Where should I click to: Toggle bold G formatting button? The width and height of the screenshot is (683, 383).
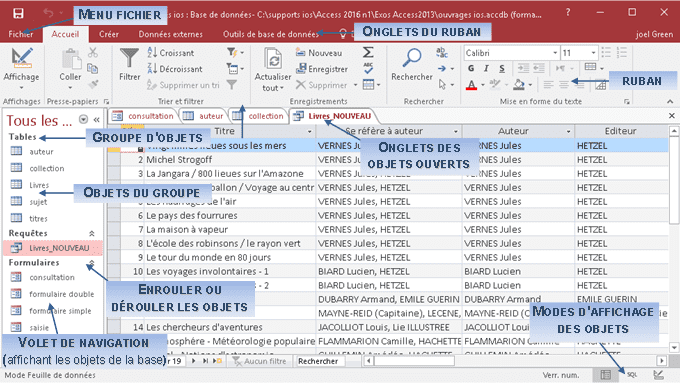(471, 68)
